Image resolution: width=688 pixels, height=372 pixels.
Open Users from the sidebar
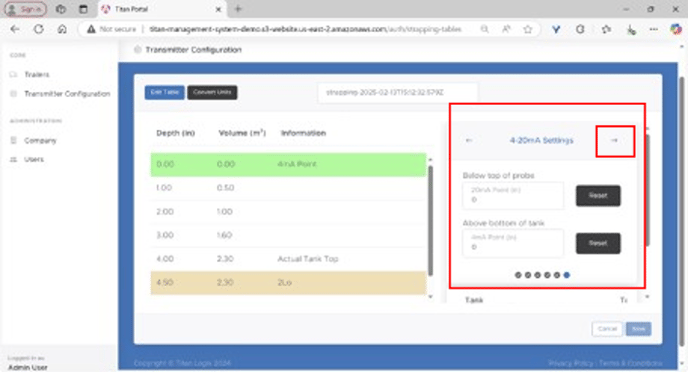(34, 159)
